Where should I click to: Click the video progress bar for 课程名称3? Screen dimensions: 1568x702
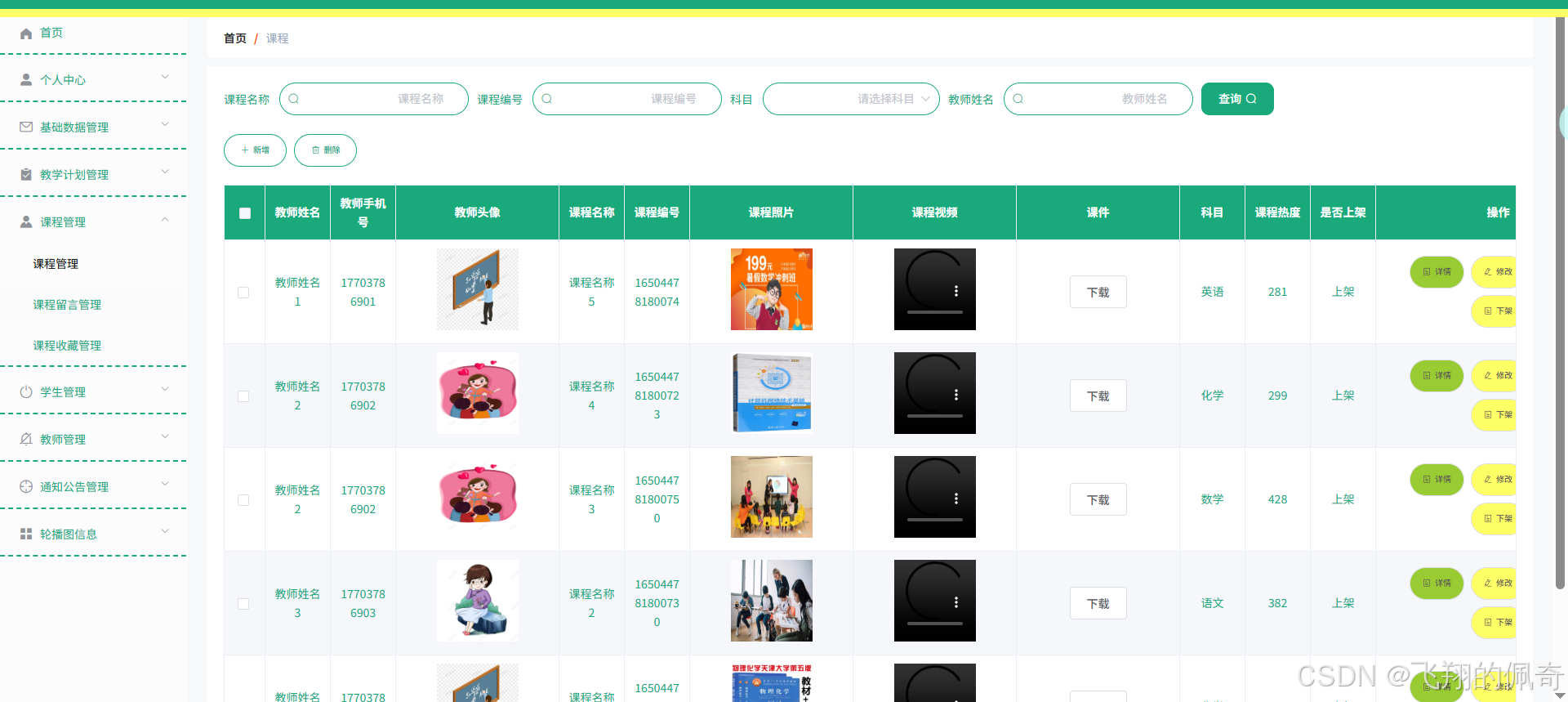point(935,520)
